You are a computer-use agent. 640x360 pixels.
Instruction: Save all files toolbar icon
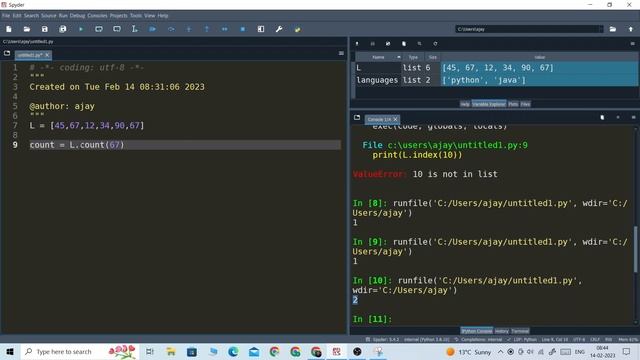(62, 29)
